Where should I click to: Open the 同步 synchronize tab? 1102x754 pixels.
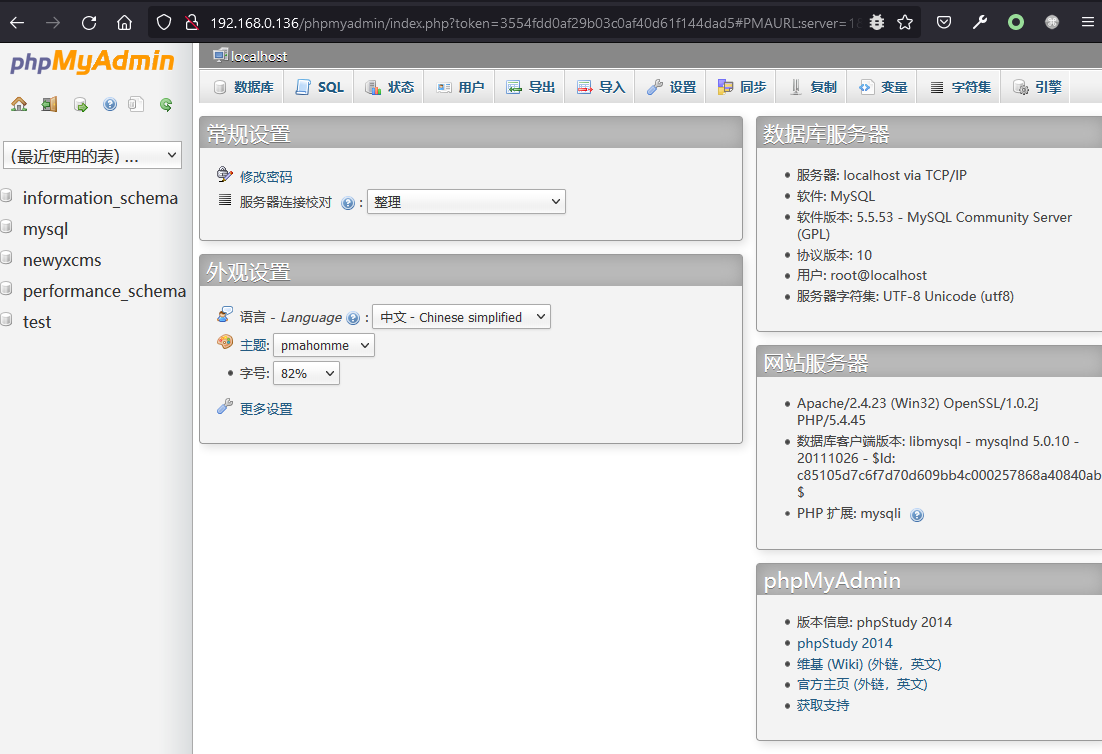(741, 87)
